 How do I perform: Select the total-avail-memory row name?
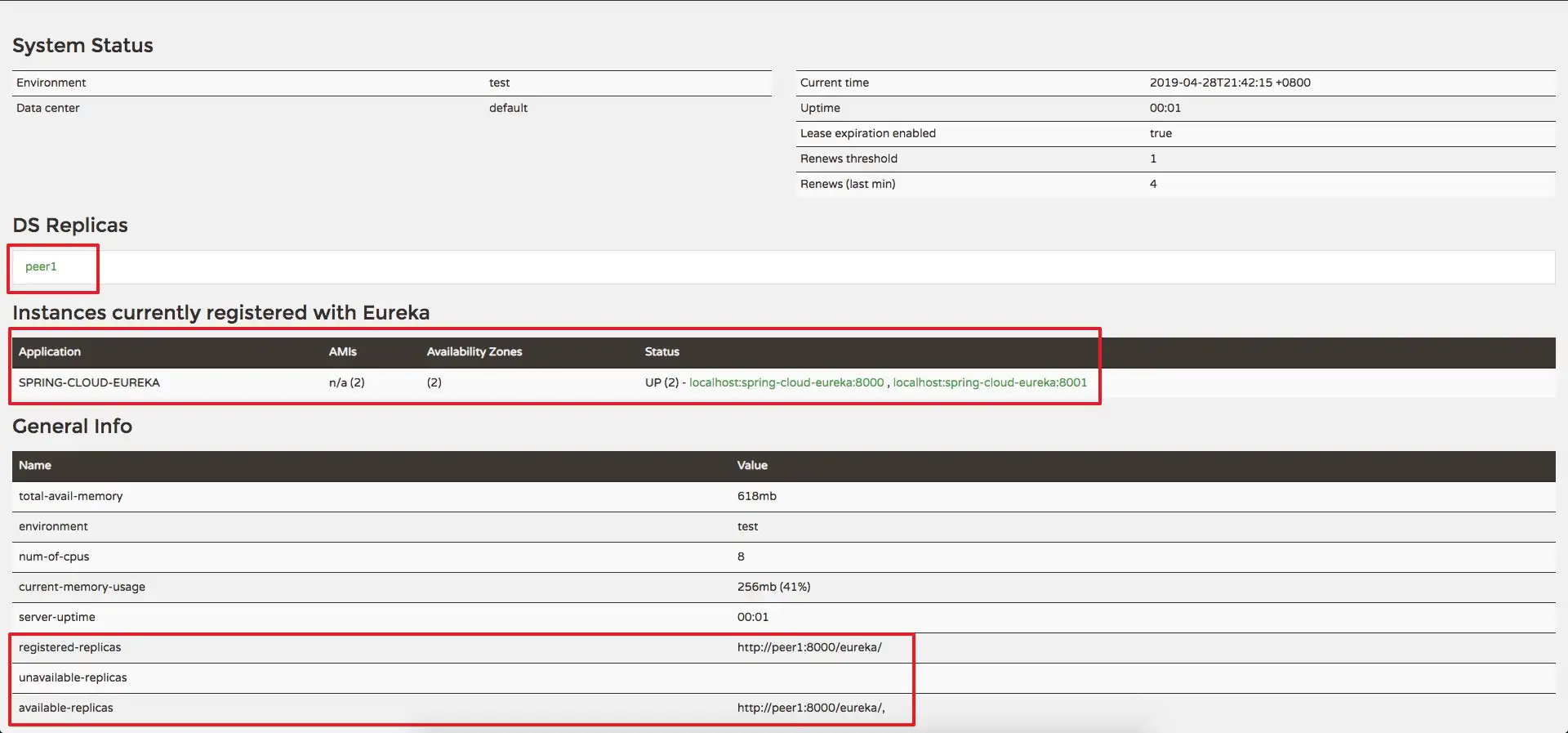[70, 496]
